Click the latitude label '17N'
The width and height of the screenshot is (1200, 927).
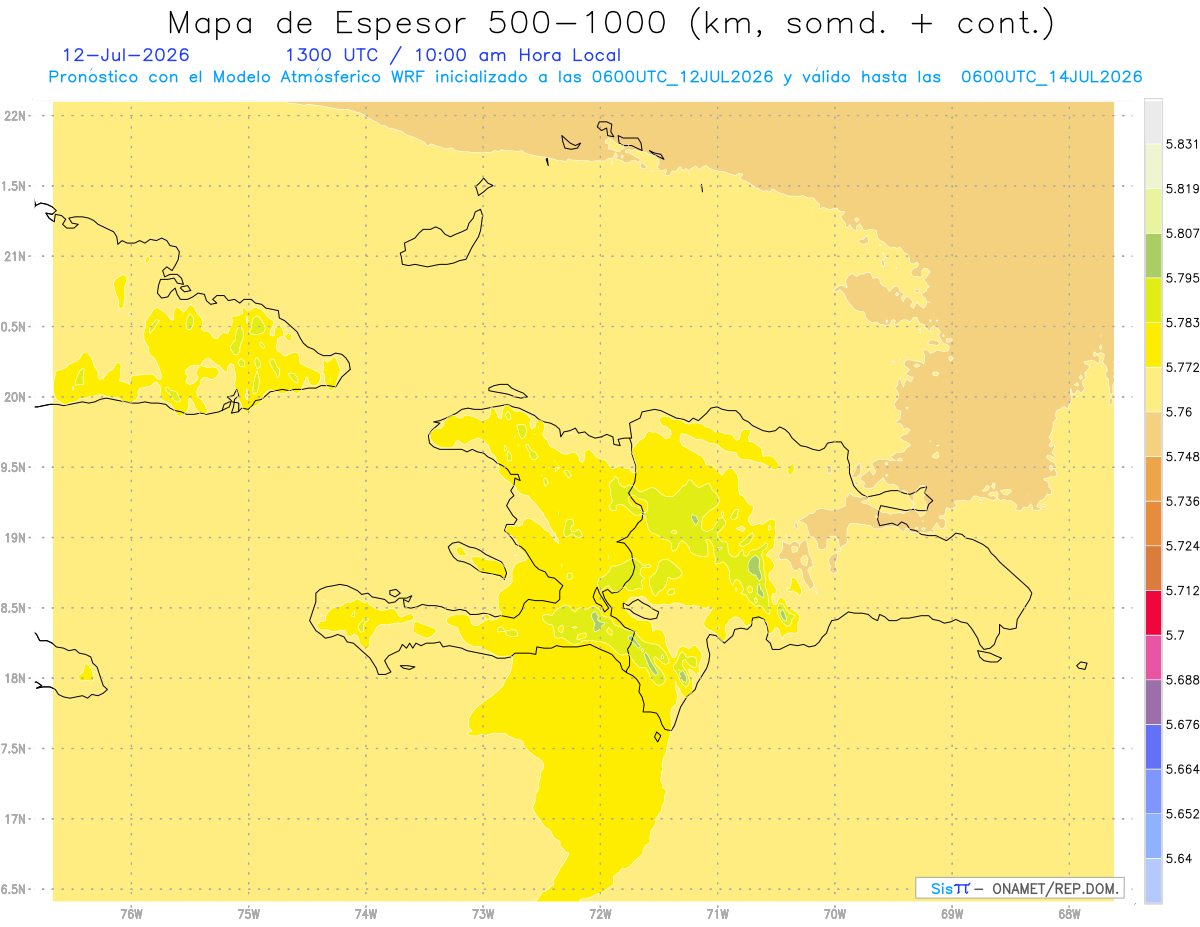point(16,819)
